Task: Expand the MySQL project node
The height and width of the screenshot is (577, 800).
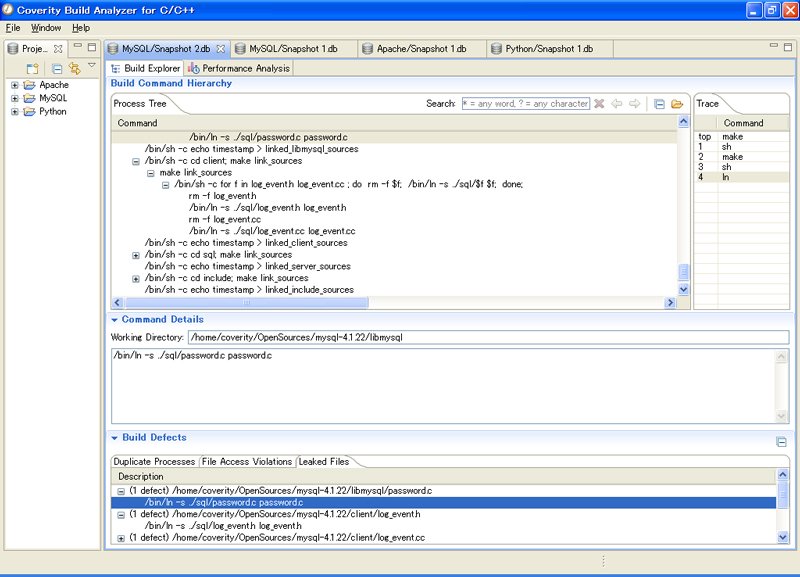Action: (15, 98)
